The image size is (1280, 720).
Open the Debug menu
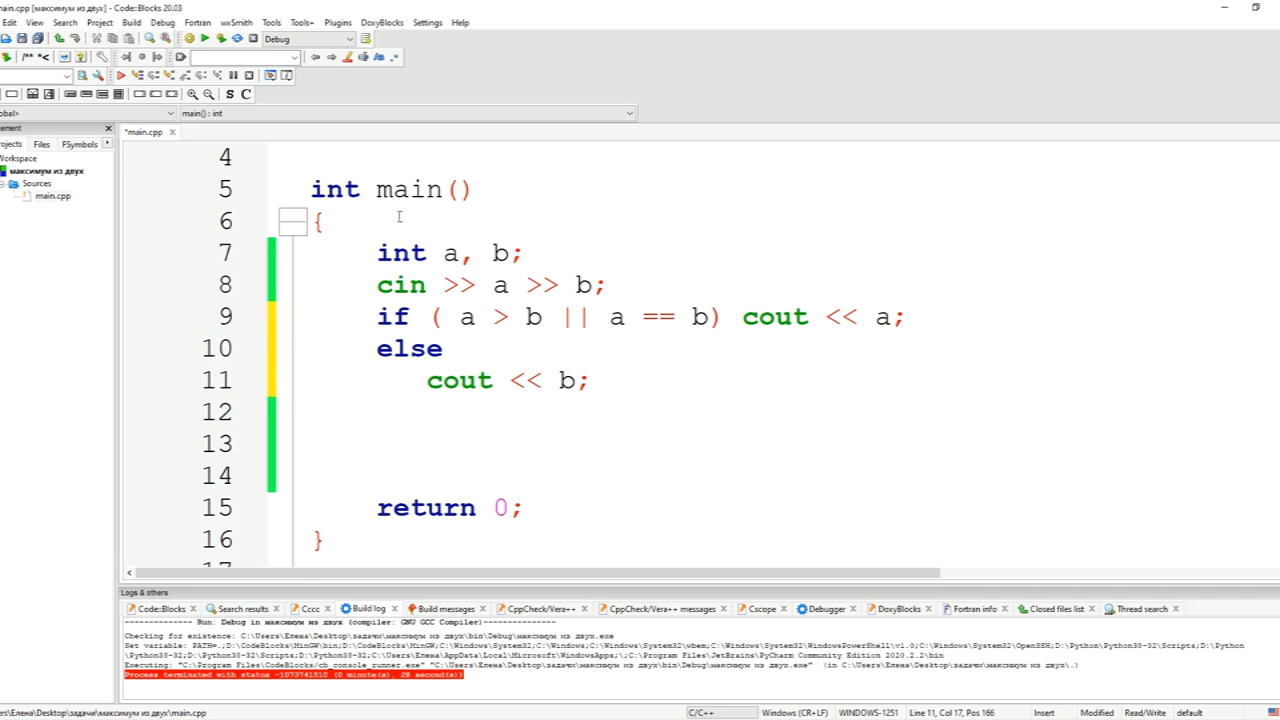(x=162, y=22)
